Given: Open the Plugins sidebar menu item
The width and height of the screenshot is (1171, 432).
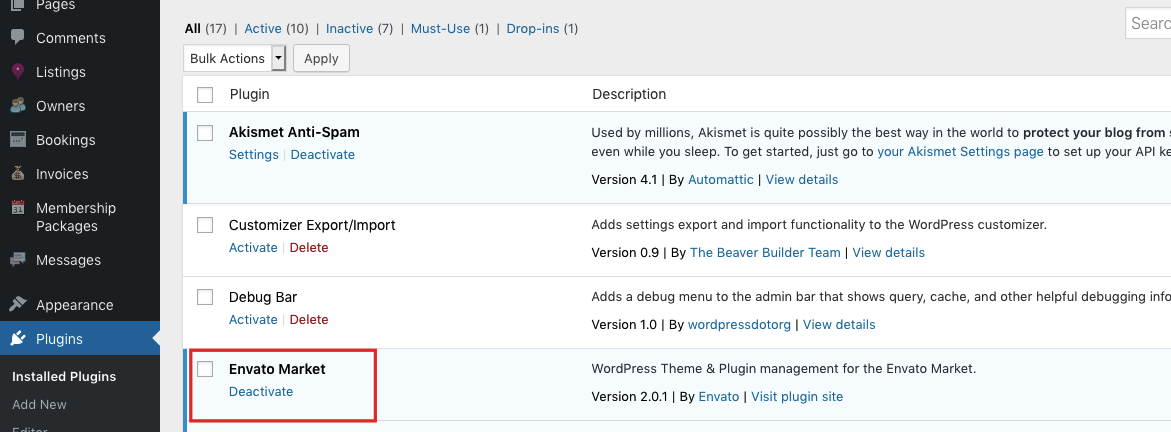Looking at the screenshot, I should [80, 339].
